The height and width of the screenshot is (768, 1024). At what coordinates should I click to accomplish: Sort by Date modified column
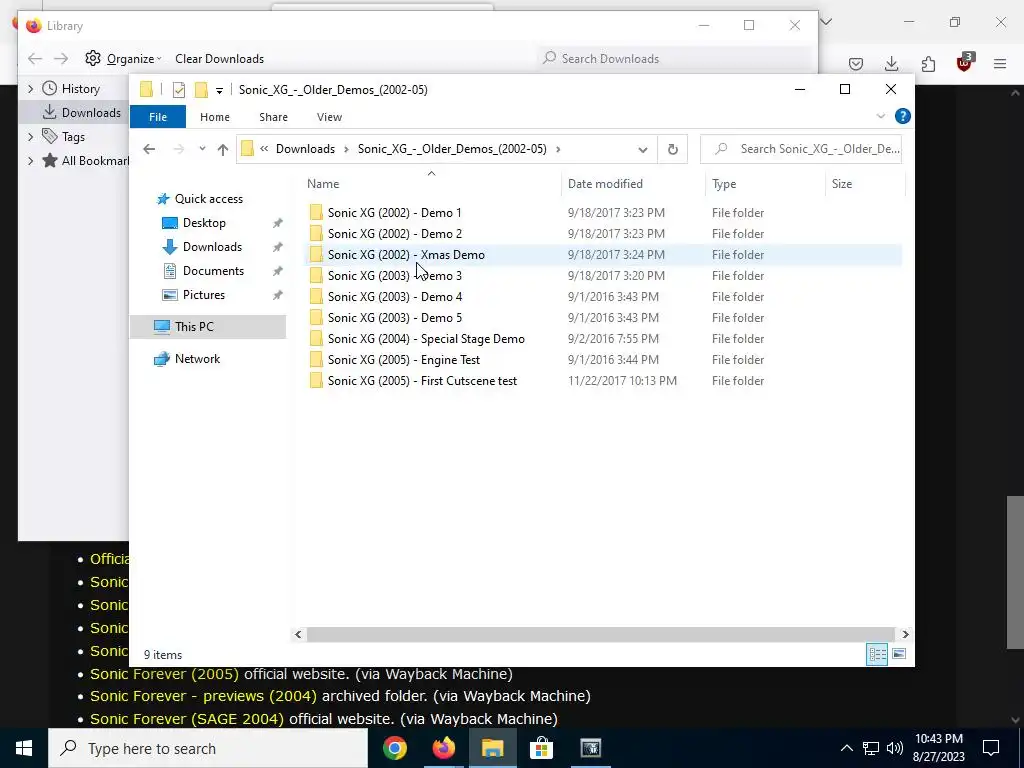click(633, 184)
